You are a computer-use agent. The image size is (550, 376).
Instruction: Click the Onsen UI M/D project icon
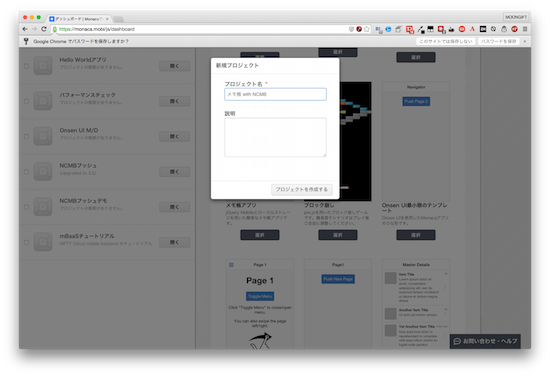click(43, 136)
